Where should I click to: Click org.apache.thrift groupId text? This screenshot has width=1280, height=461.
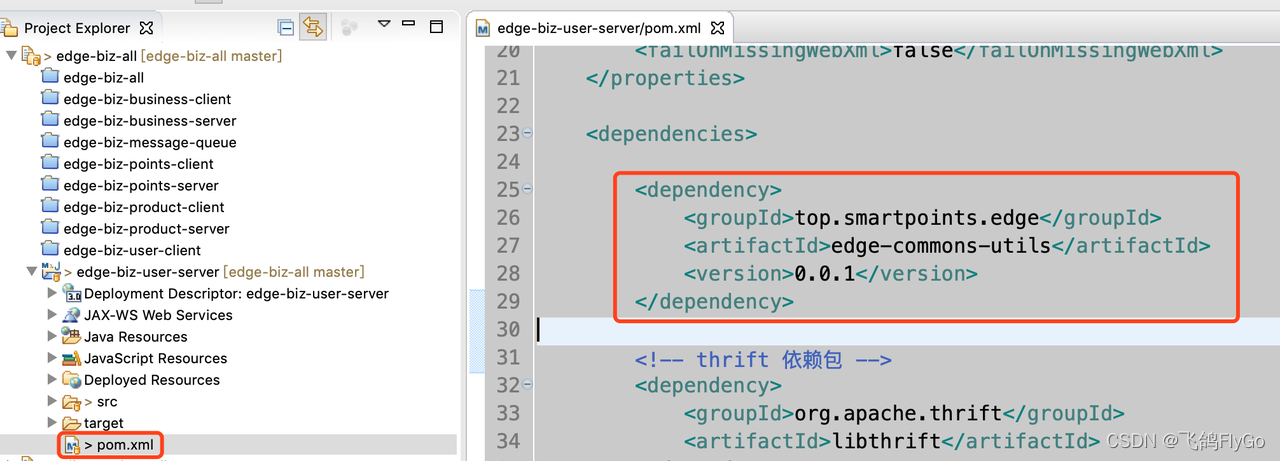[898, 413]
